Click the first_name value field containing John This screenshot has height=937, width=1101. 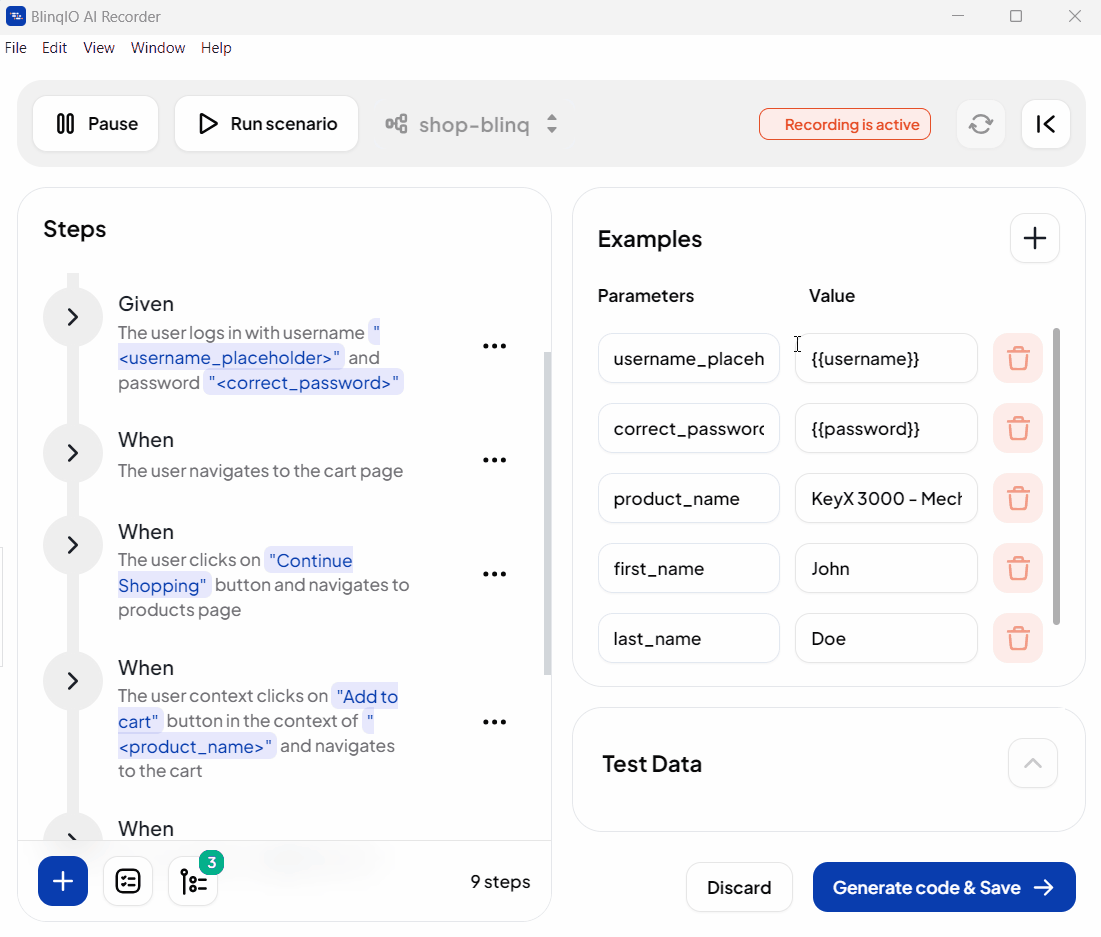click(x=886, y=568)
